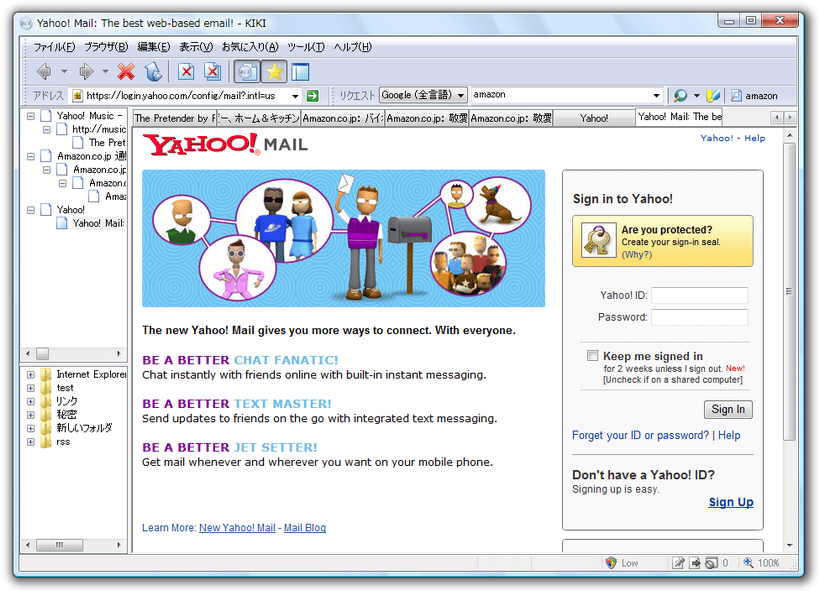Click the blue Refresh arrow icon
The width and height of the screenshot is (820, 591).
point(153,71)
